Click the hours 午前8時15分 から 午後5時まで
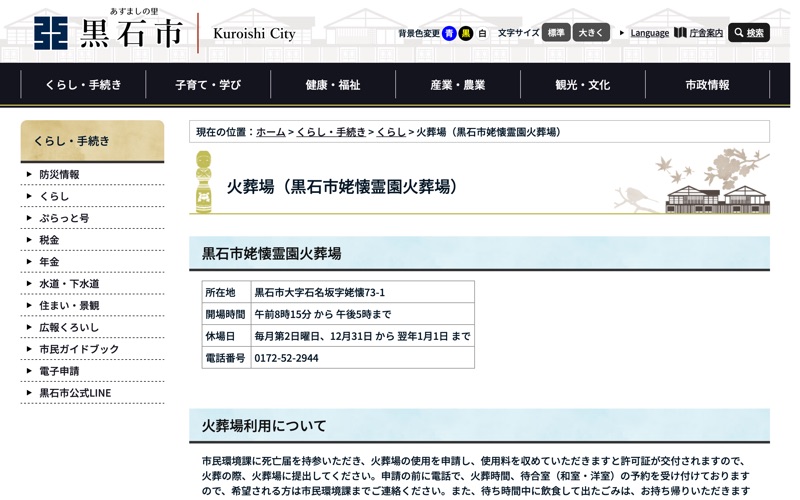 click(323, 314)
